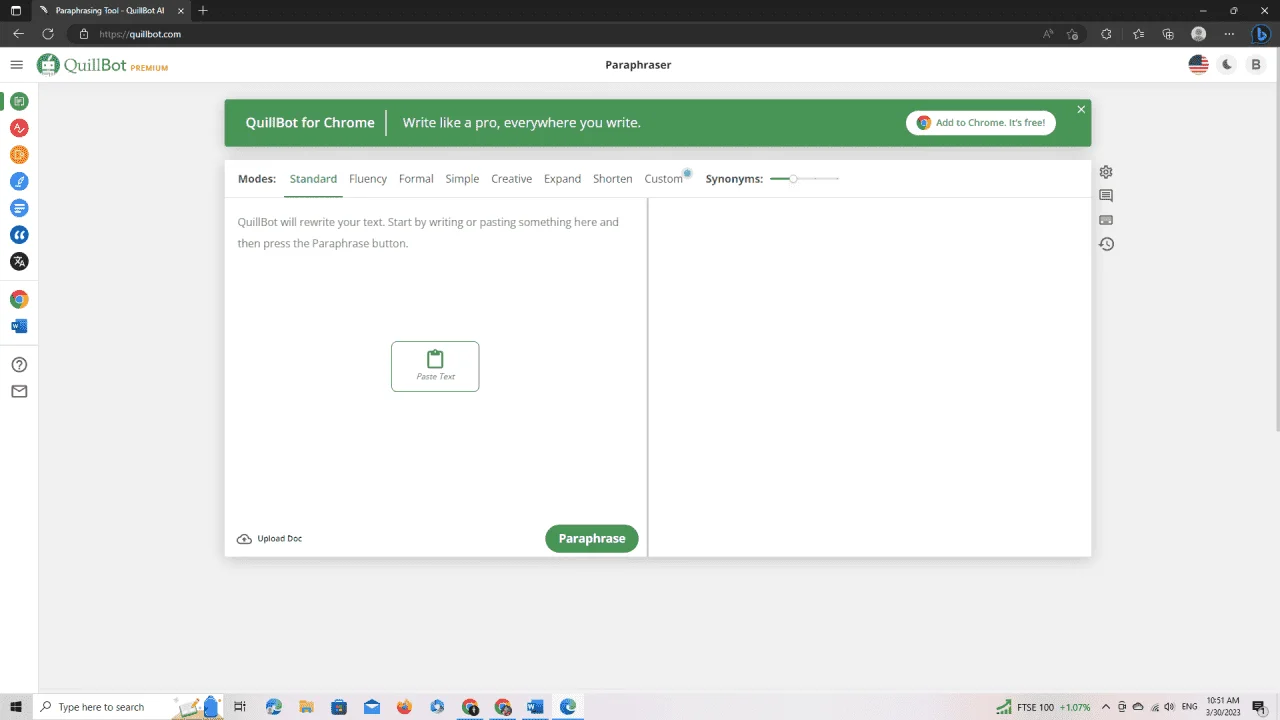Open the account 'B' profile avatar
The width and height of the screenshot is (1280, 720).
(x=1256, y=65)
